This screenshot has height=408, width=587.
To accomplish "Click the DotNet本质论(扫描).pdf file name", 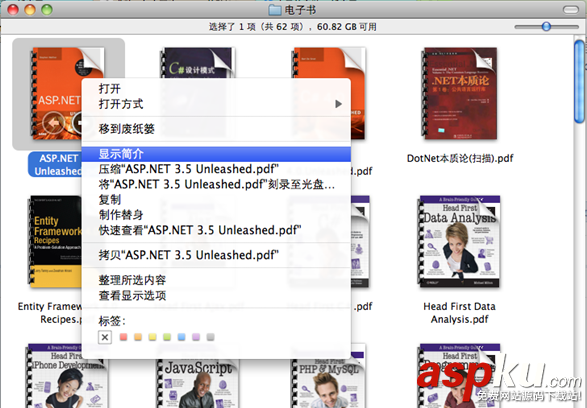I will [460, 158].
